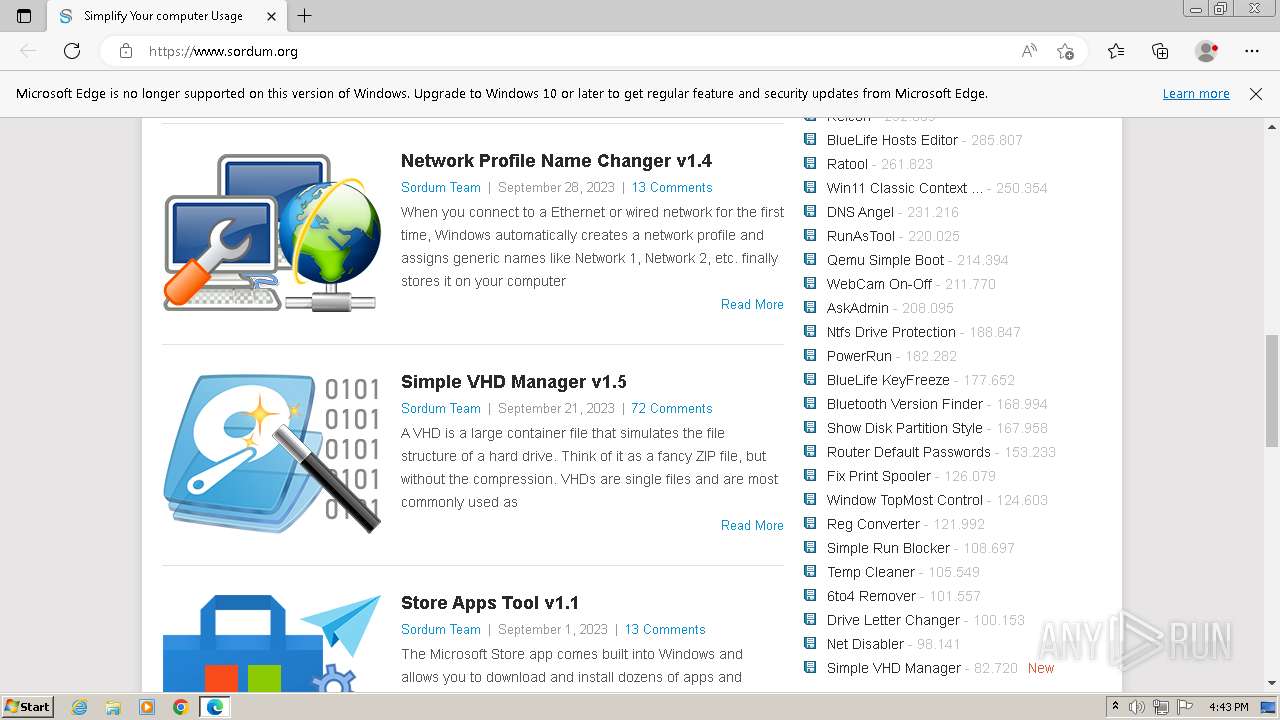Viewport: 1280px width, 720px height.
Task: Open the 13 Comments link dated September 28
Action: click(672, 187)
